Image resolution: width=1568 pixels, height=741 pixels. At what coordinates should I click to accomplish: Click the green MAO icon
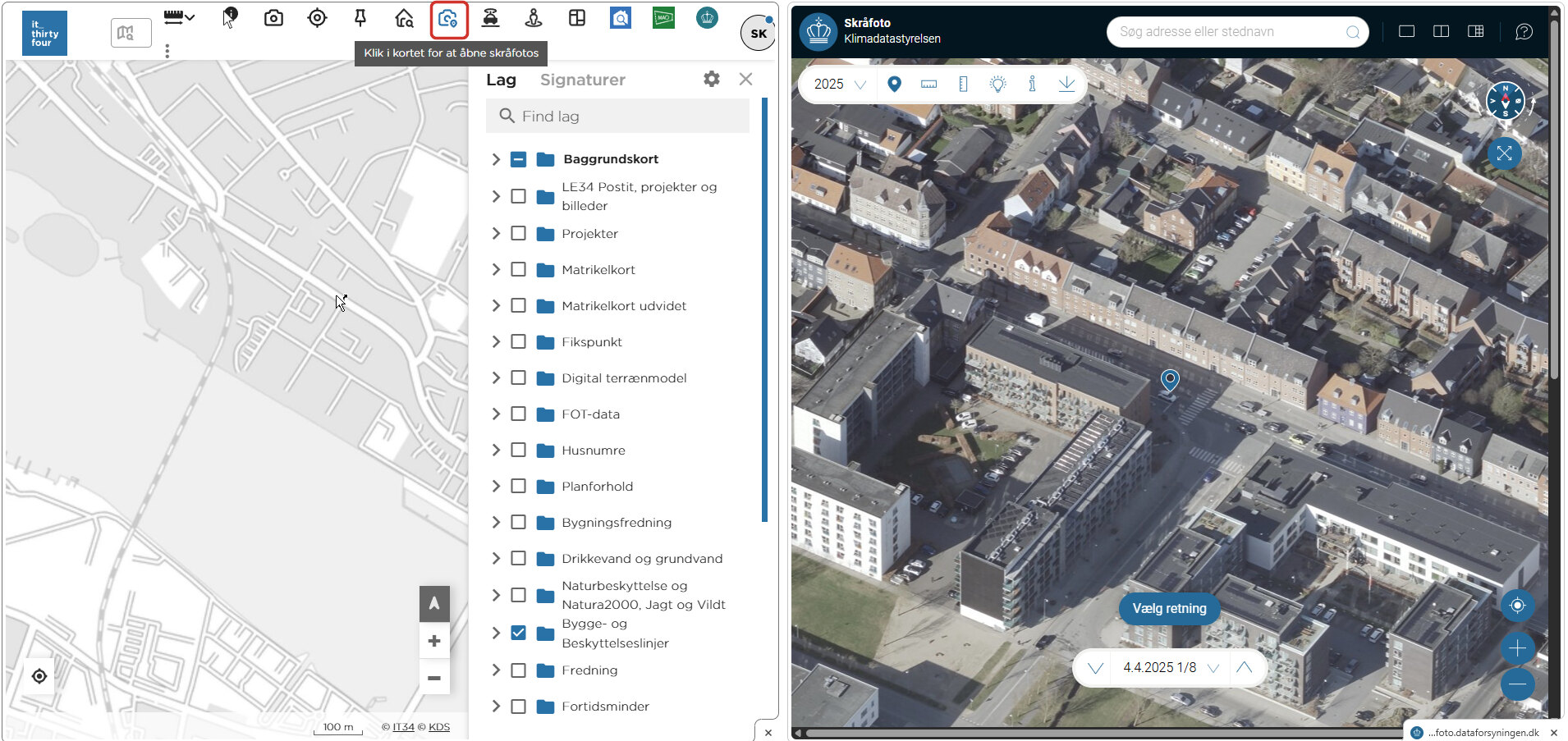coord(663,18)
